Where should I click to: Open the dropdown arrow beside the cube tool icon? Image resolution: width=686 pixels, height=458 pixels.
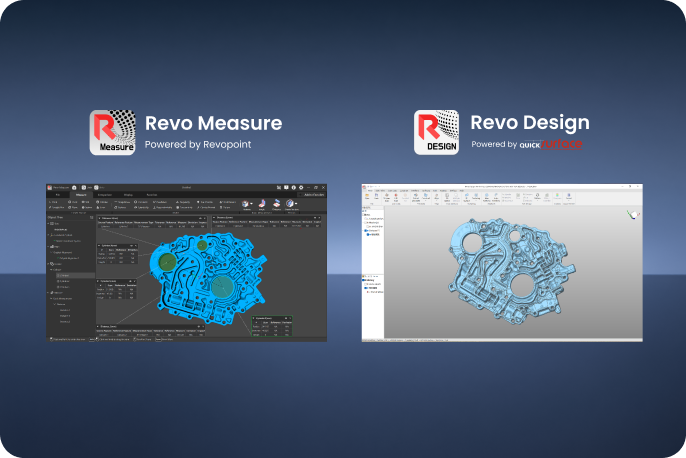point(251,203)
